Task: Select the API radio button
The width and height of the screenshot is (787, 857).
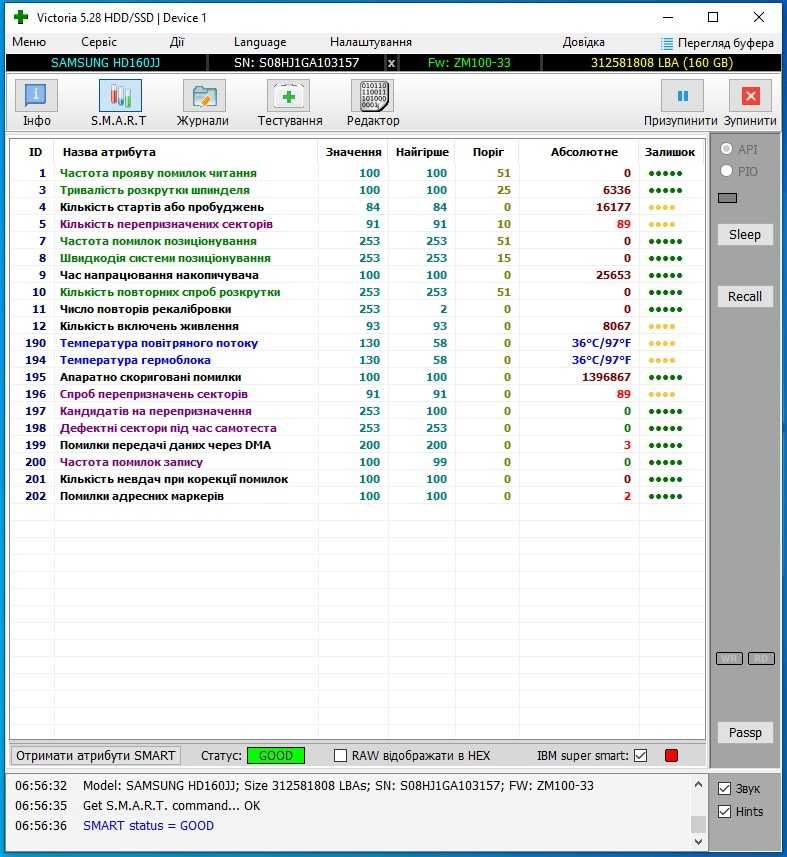Action: 726,149
